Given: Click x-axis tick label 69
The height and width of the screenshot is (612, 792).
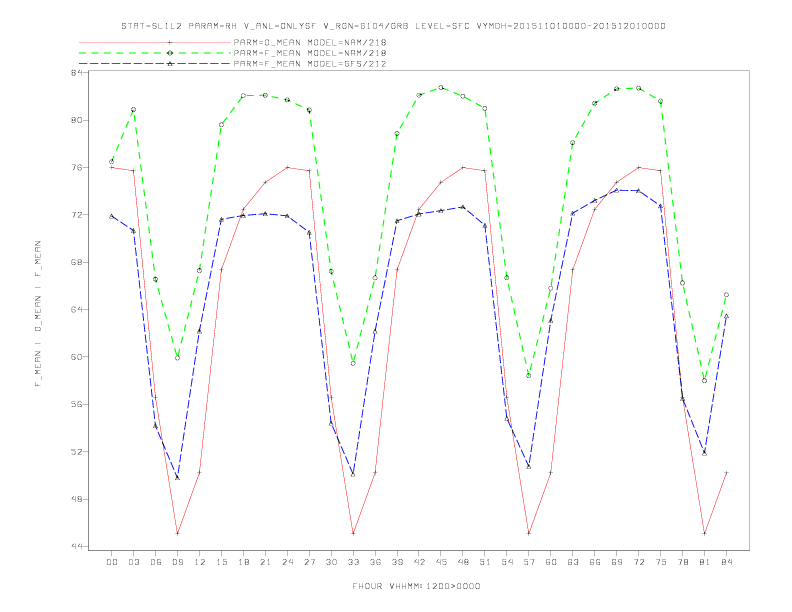Looking at the screenshot, I should (x=617, y=562).
